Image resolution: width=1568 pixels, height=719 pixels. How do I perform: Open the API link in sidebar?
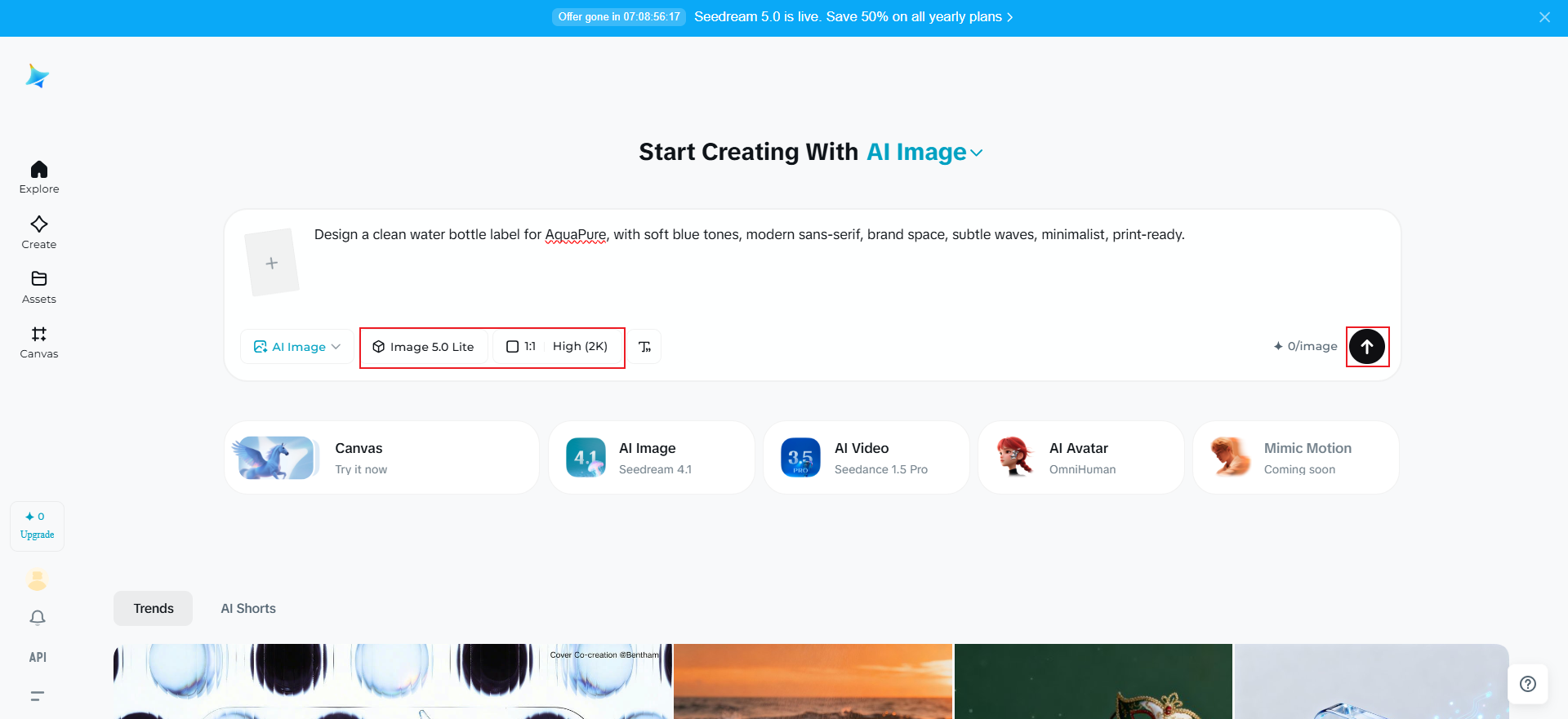(38, 657)
